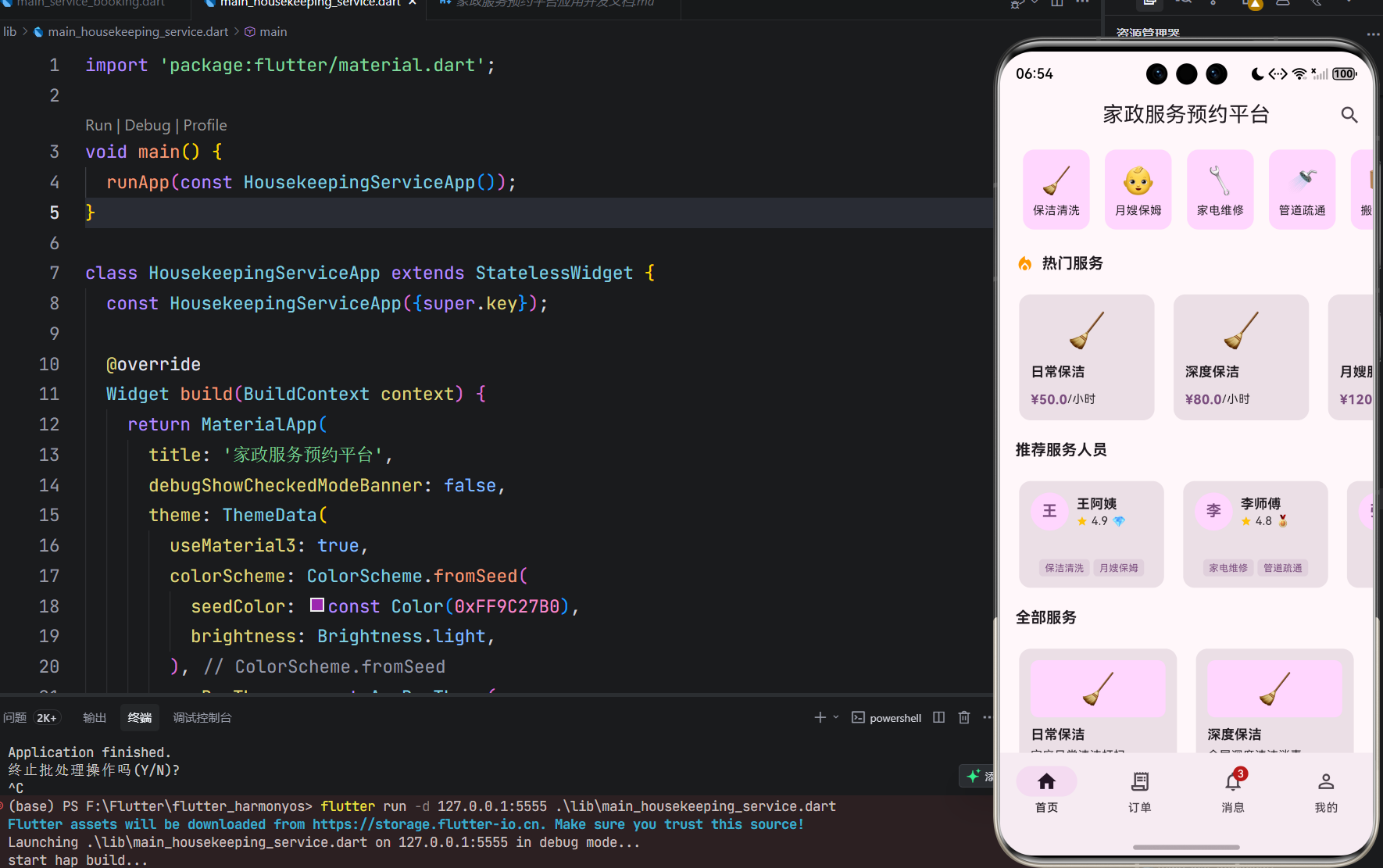The width and height of the screenshot is (1383, 868).
Task: Switch to the 终端 terminal panel tab
Action: [140, 717]
